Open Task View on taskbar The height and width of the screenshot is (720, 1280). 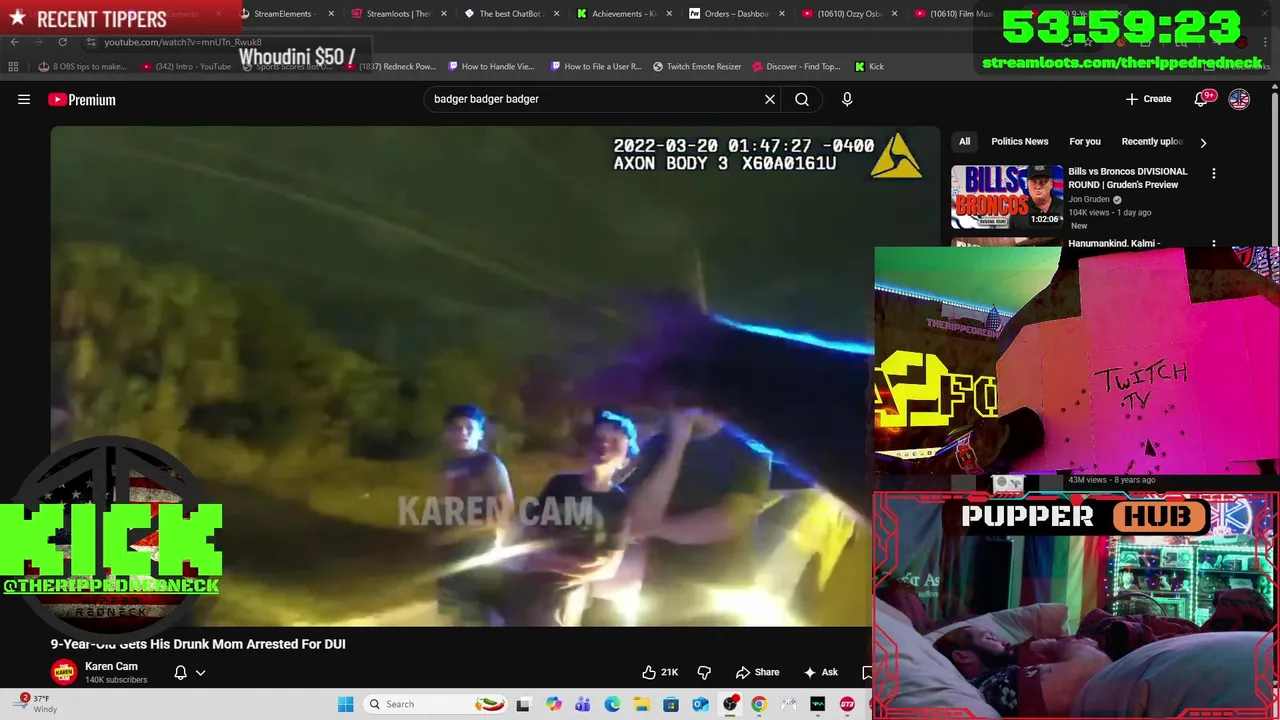522,704
